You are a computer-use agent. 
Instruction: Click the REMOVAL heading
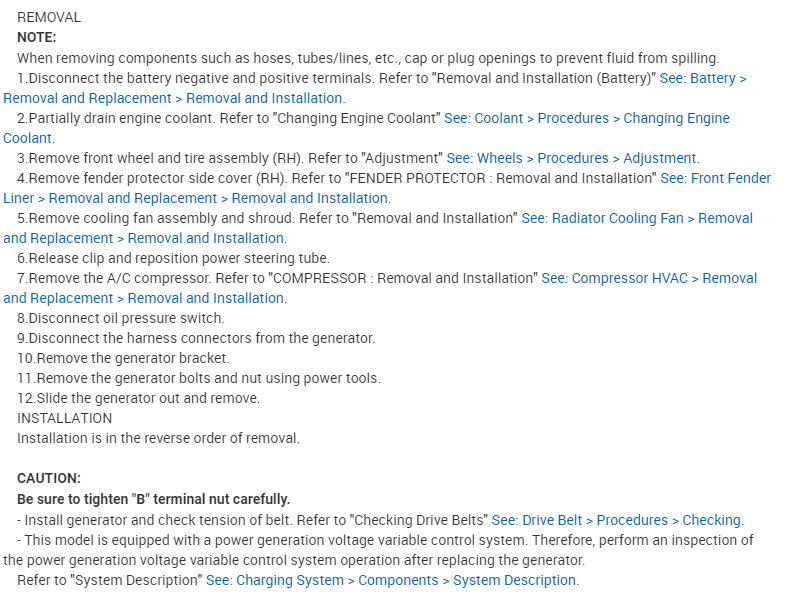[49, 17]
